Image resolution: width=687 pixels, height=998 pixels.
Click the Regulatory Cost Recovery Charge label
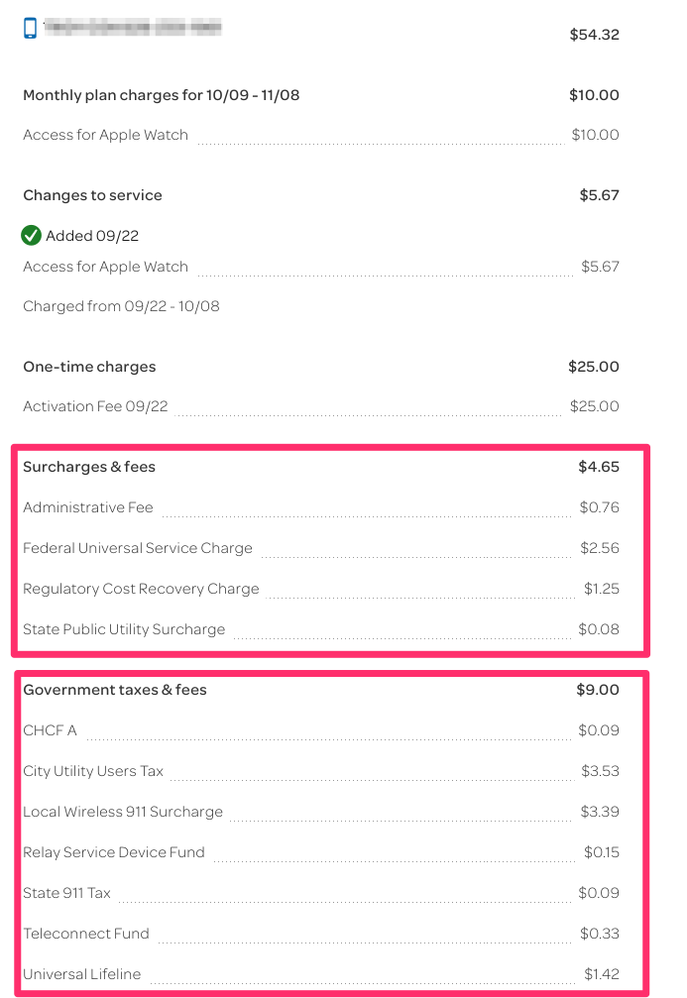point(141,589)
